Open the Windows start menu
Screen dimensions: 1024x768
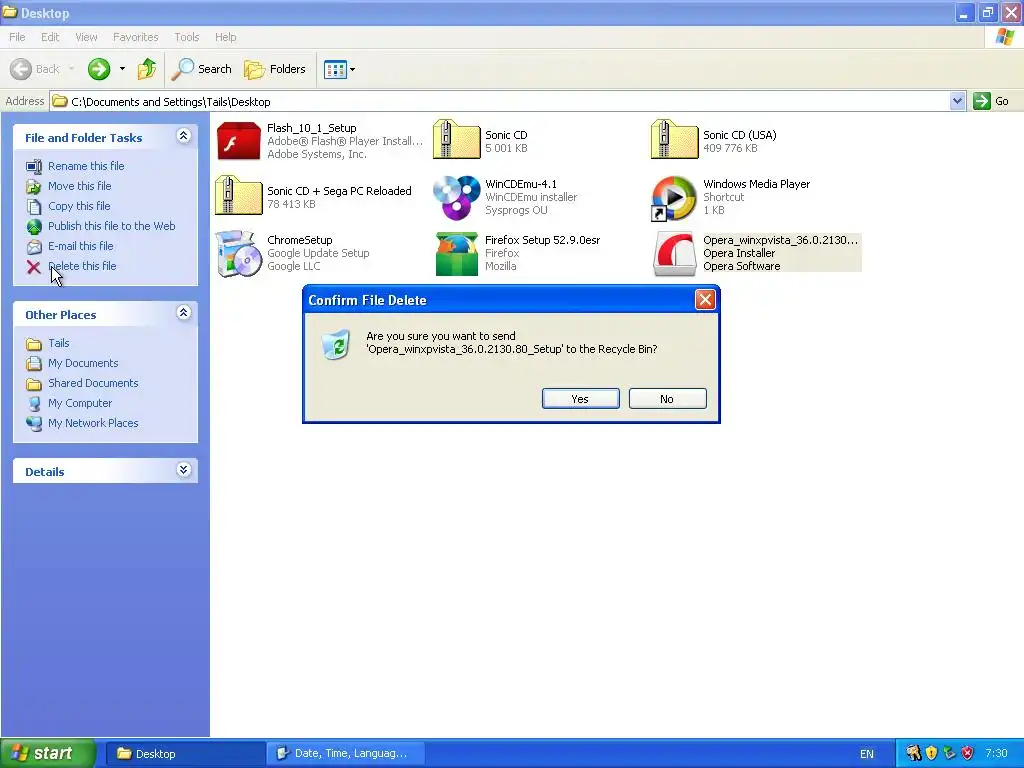48,753
